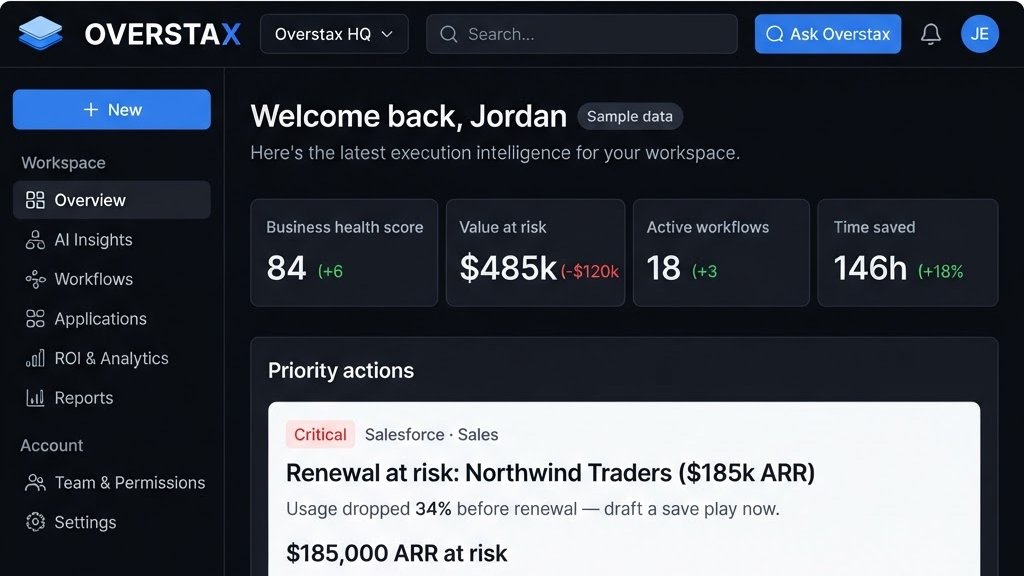Create a new item with New button
1024x576 pixels.
pyautogui.click(x=112, y=109)
